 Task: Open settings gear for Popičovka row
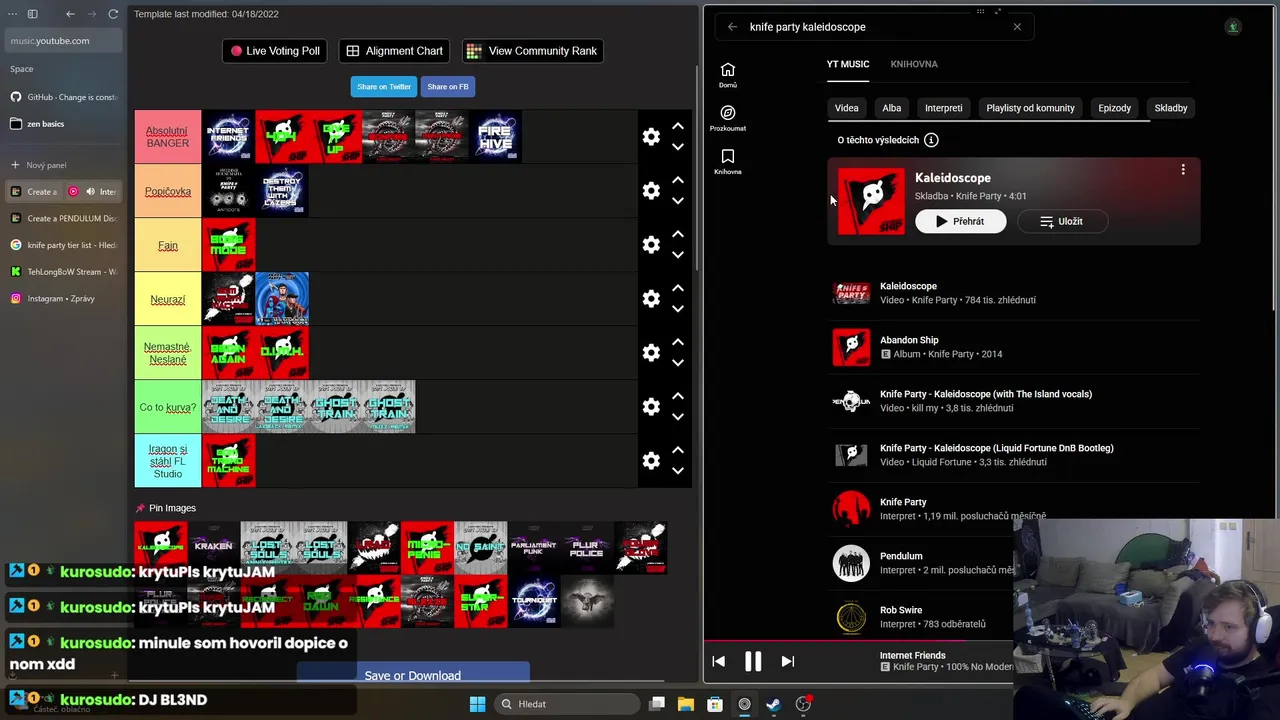651,191
